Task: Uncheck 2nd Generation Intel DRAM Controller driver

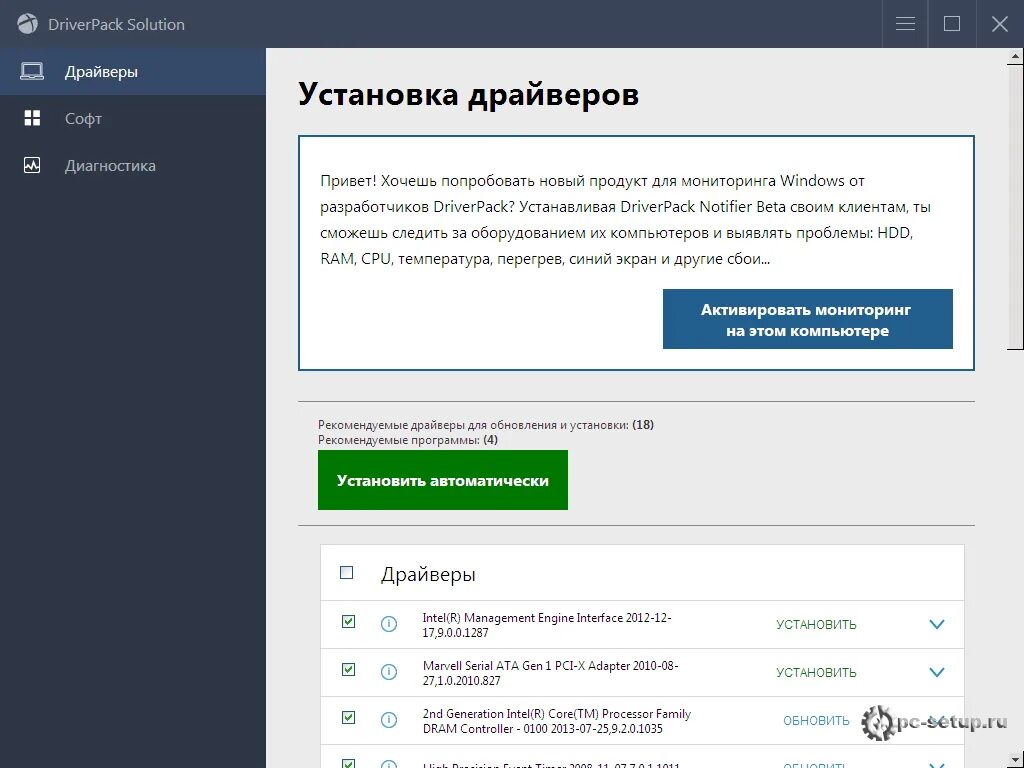Action: [x=349, y=718]
